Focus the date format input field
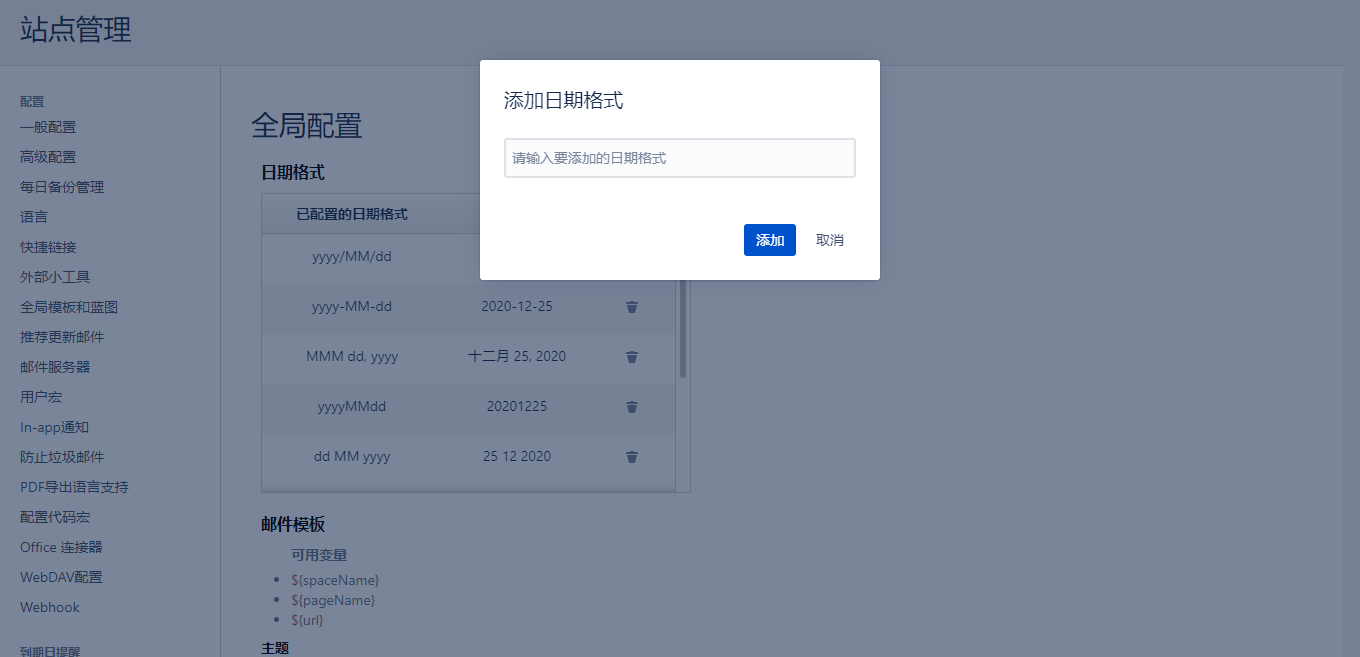Screen dimensions: 1360x657 [x=679, y=158]
